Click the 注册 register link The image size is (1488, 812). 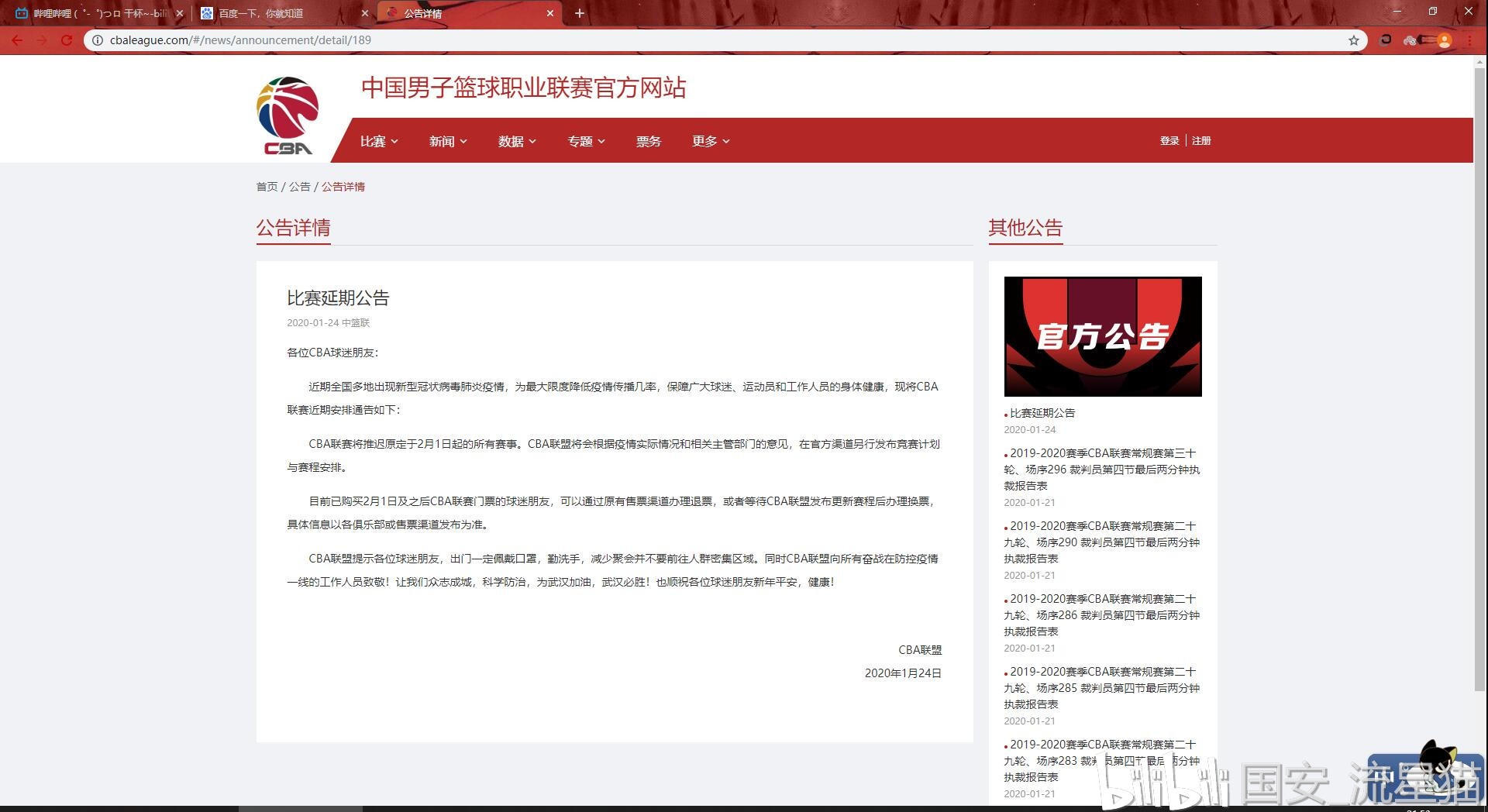click(1201, 141)
